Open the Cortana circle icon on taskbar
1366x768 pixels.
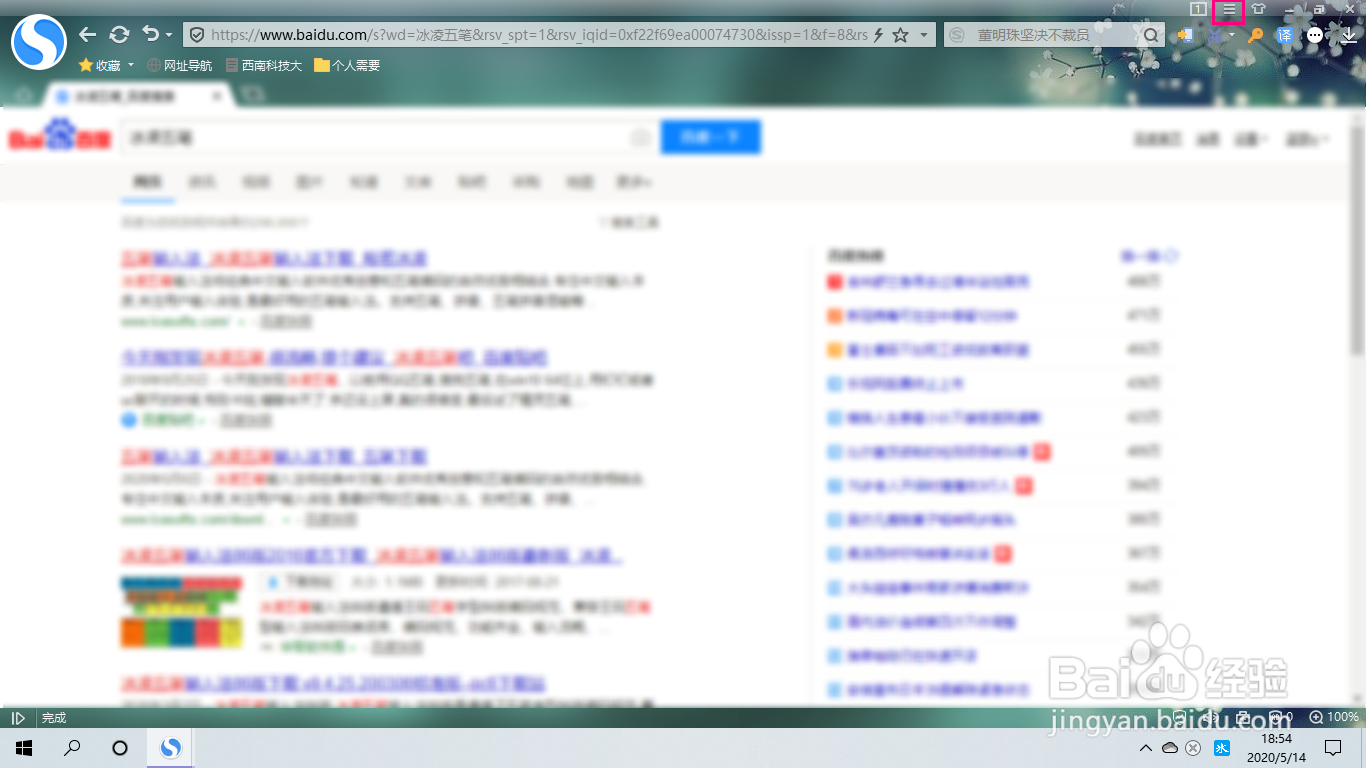coord(120,747)
